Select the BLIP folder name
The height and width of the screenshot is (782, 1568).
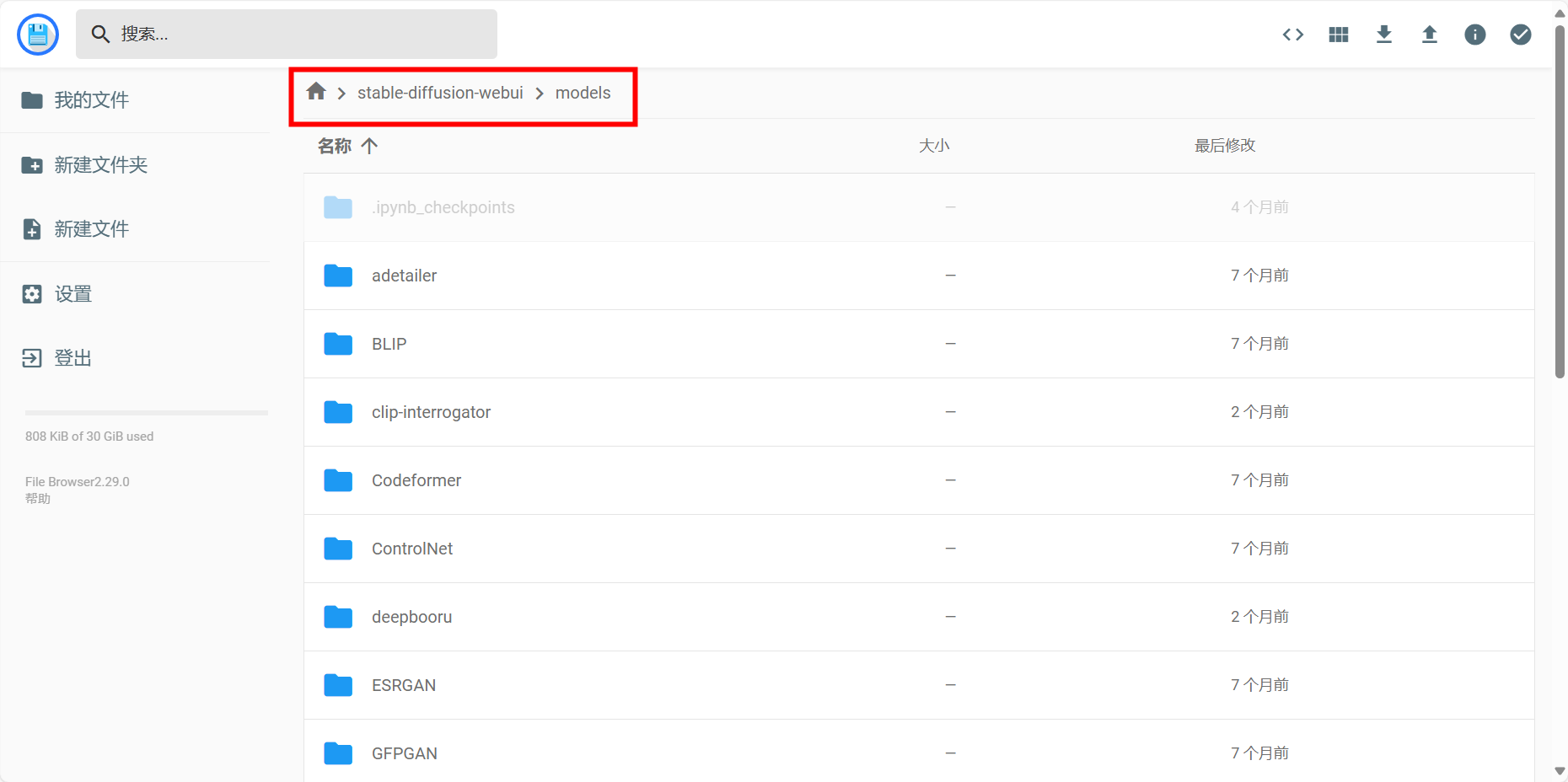pyautogui.click(x=389, y=344)
